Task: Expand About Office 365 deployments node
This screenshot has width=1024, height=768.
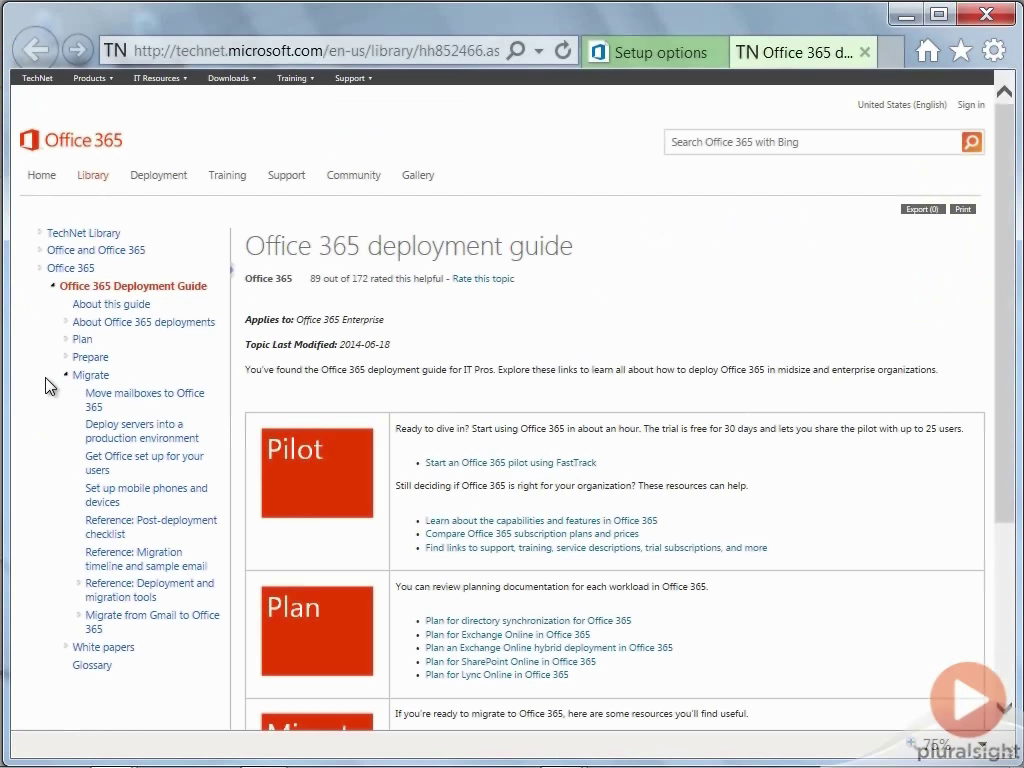Action: pos(66,321)
